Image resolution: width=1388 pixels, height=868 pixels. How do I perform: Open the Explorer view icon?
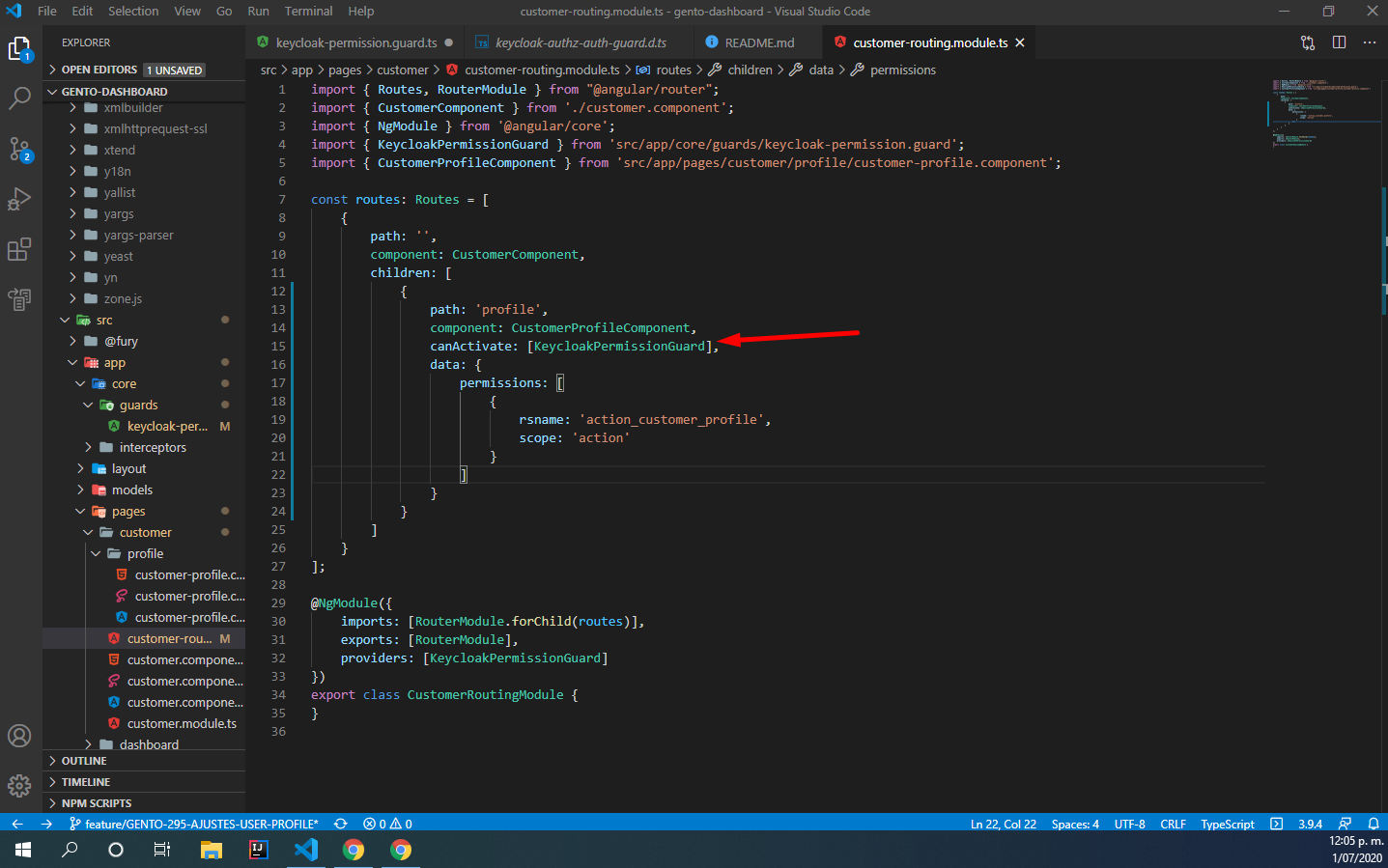pos(19,48)
